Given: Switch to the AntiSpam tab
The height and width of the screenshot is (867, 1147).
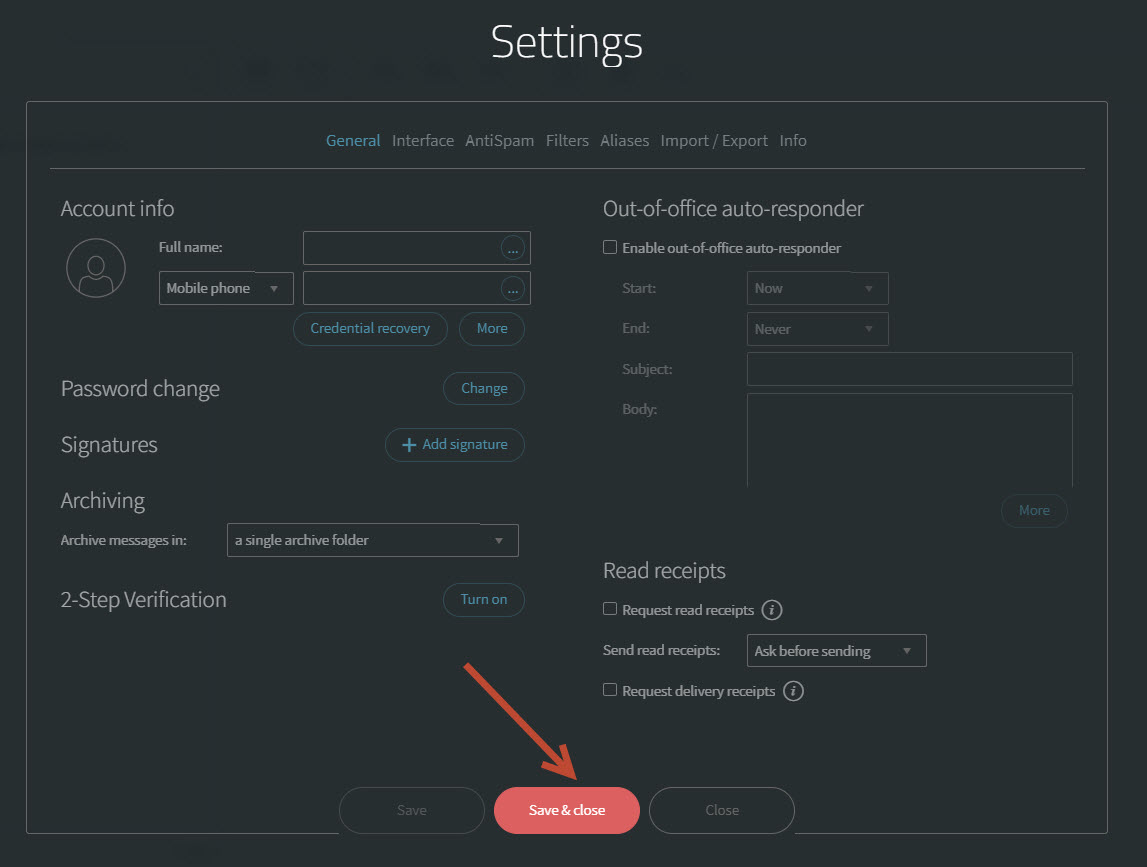Looking at the screenshot, I should 499,141.
